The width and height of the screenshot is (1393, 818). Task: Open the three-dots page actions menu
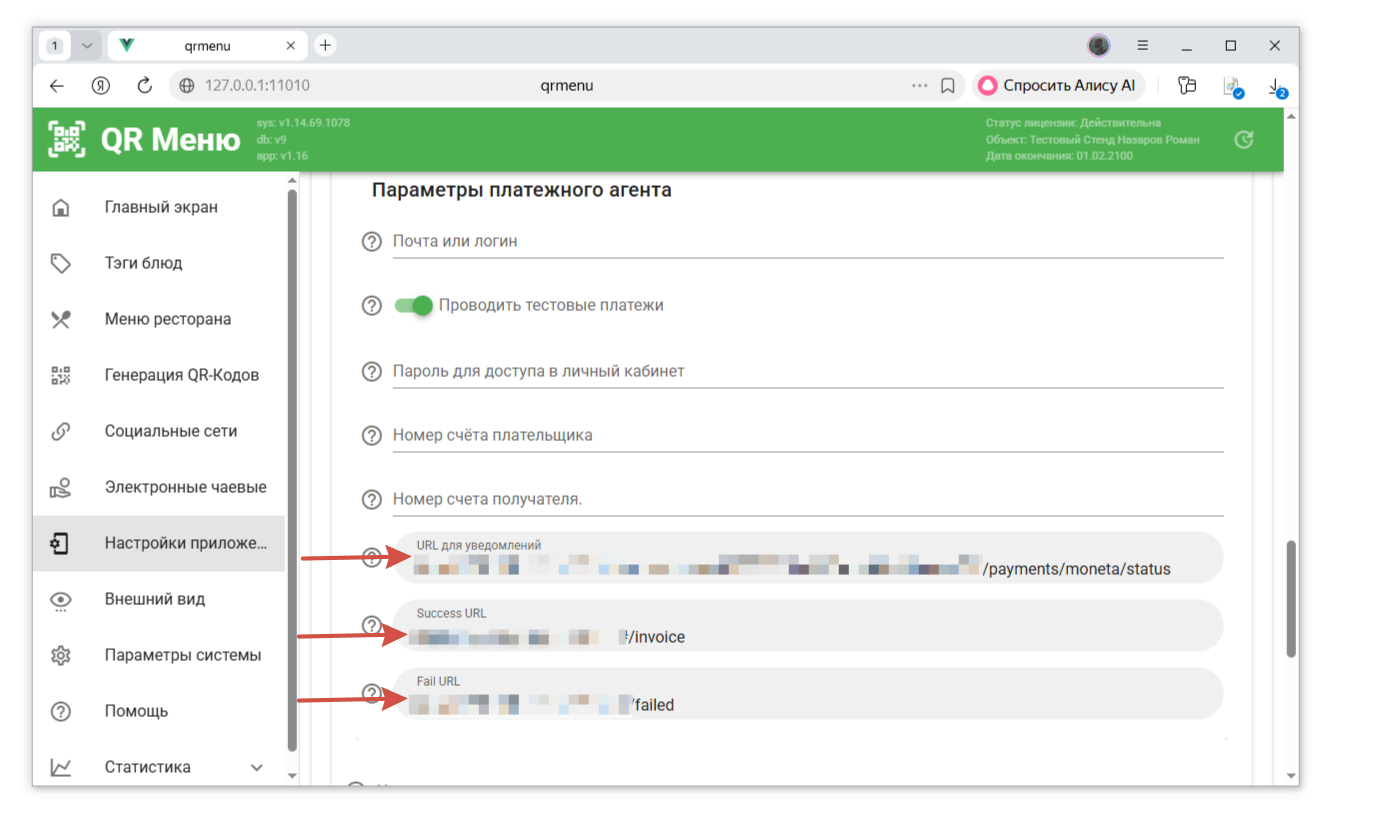919,86
